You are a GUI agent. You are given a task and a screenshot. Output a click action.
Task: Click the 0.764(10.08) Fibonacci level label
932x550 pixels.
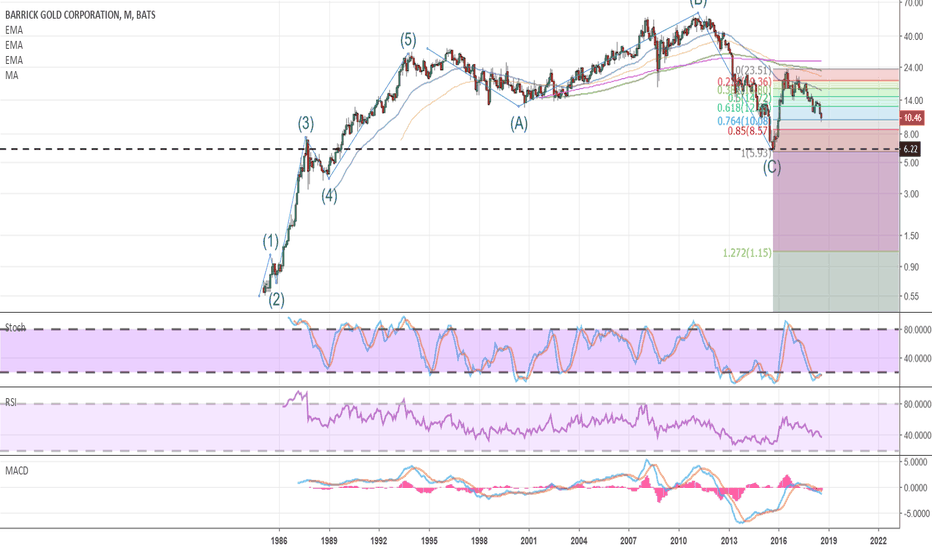[744, 121]
